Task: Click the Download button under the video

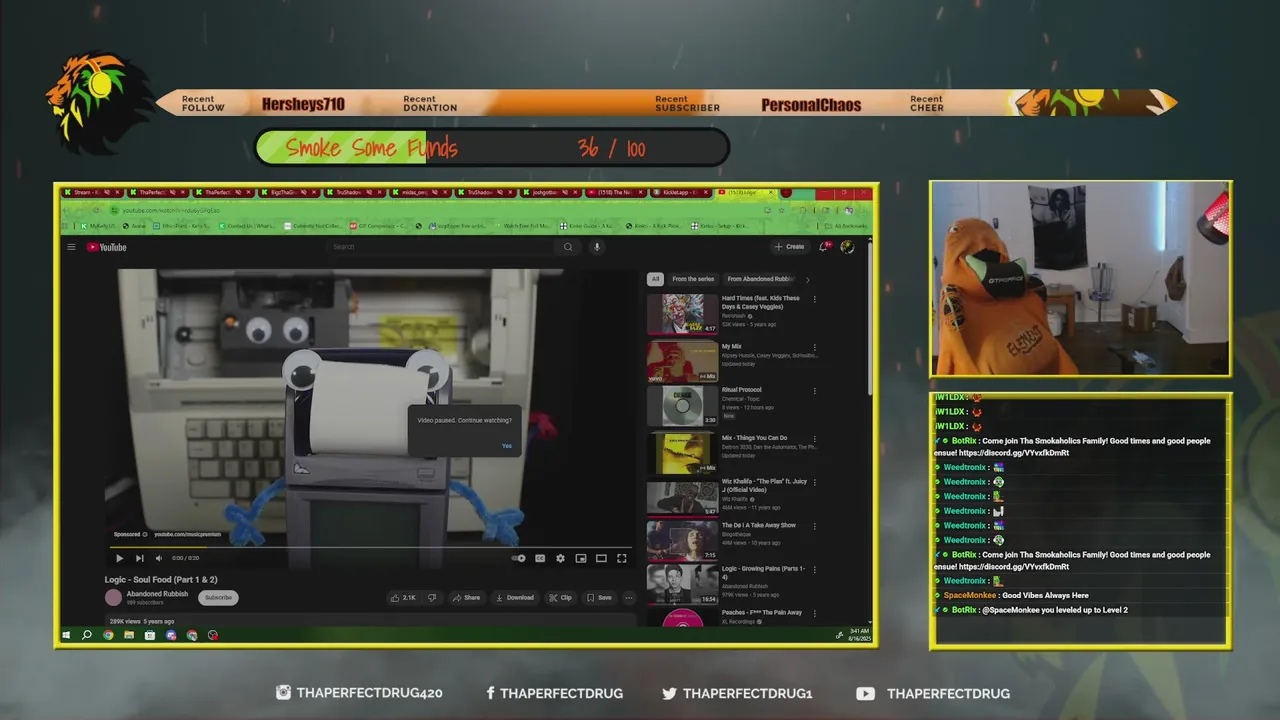Action: click(x=515, y=597)
